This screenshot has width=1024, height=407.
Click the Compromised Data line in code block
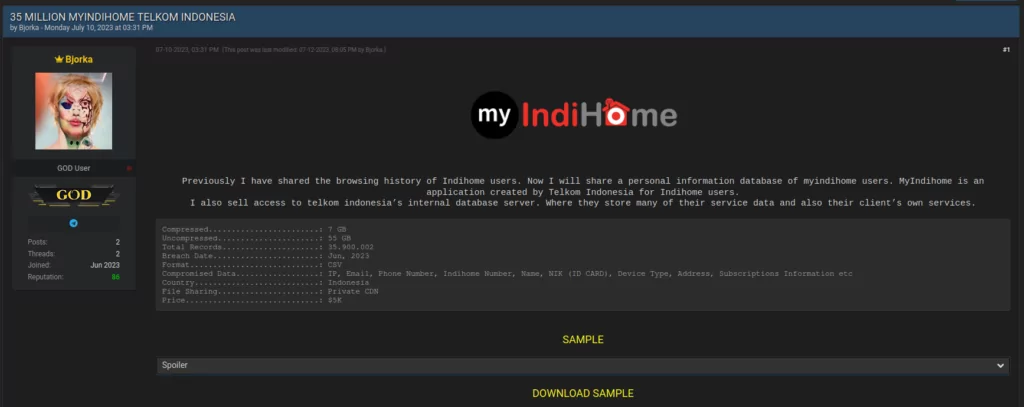click(507, 274)
